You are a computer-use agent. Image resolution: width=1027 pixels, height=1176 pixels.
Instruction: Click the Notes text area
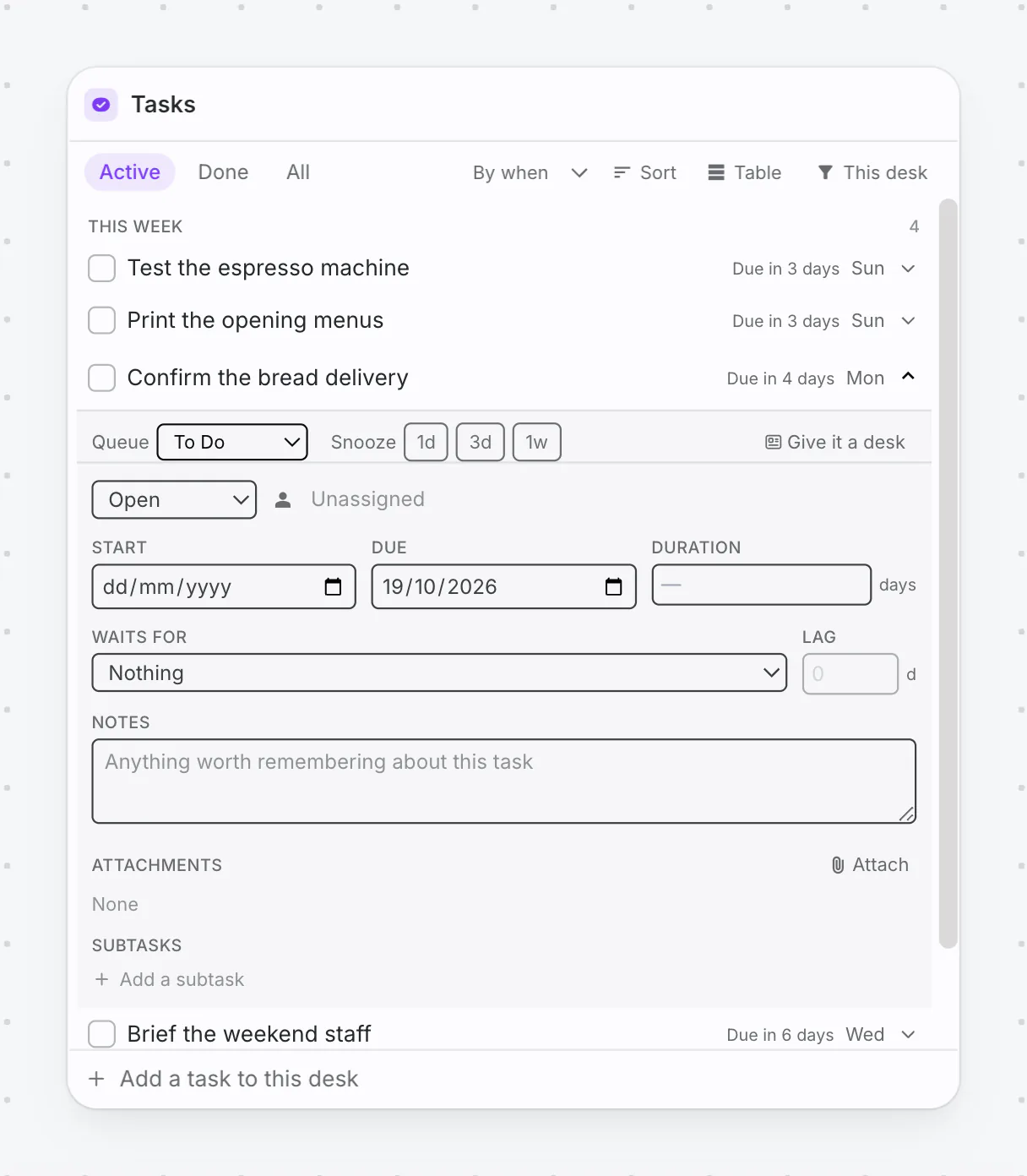pos(504,781)
